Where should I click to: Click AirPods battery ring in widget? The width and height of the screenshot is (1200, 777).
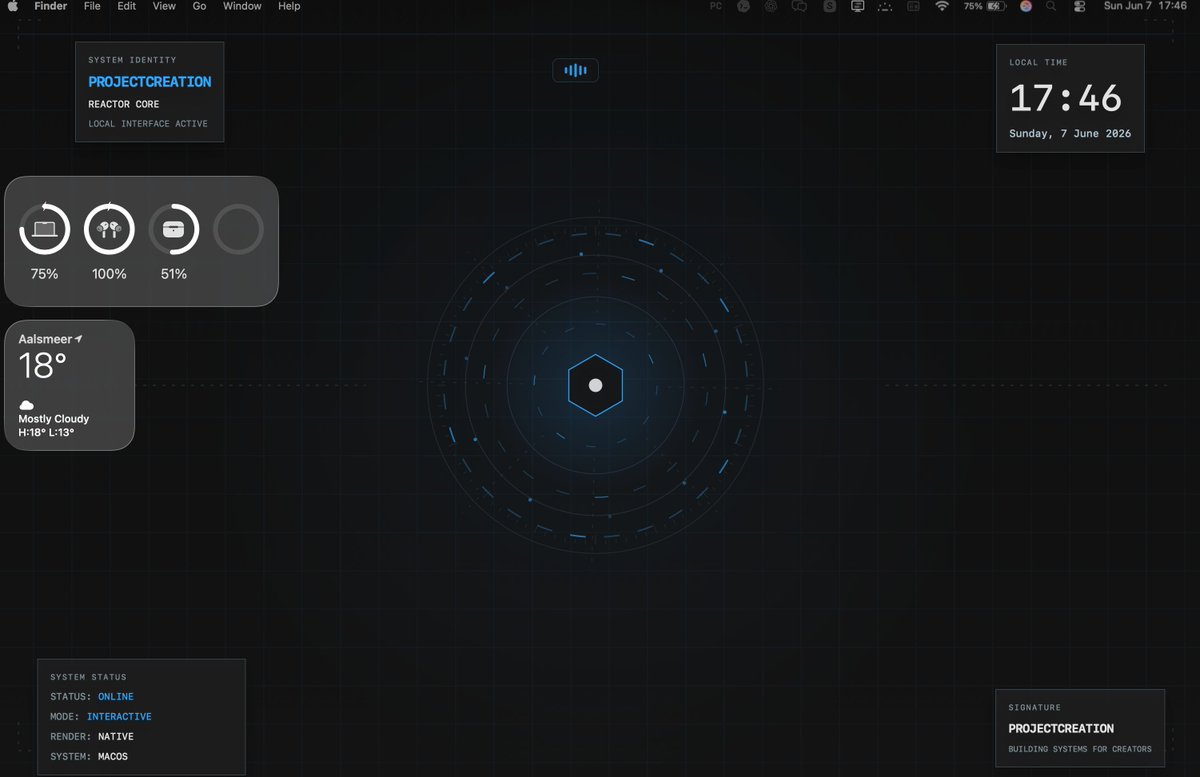click(x=109, y=229)
